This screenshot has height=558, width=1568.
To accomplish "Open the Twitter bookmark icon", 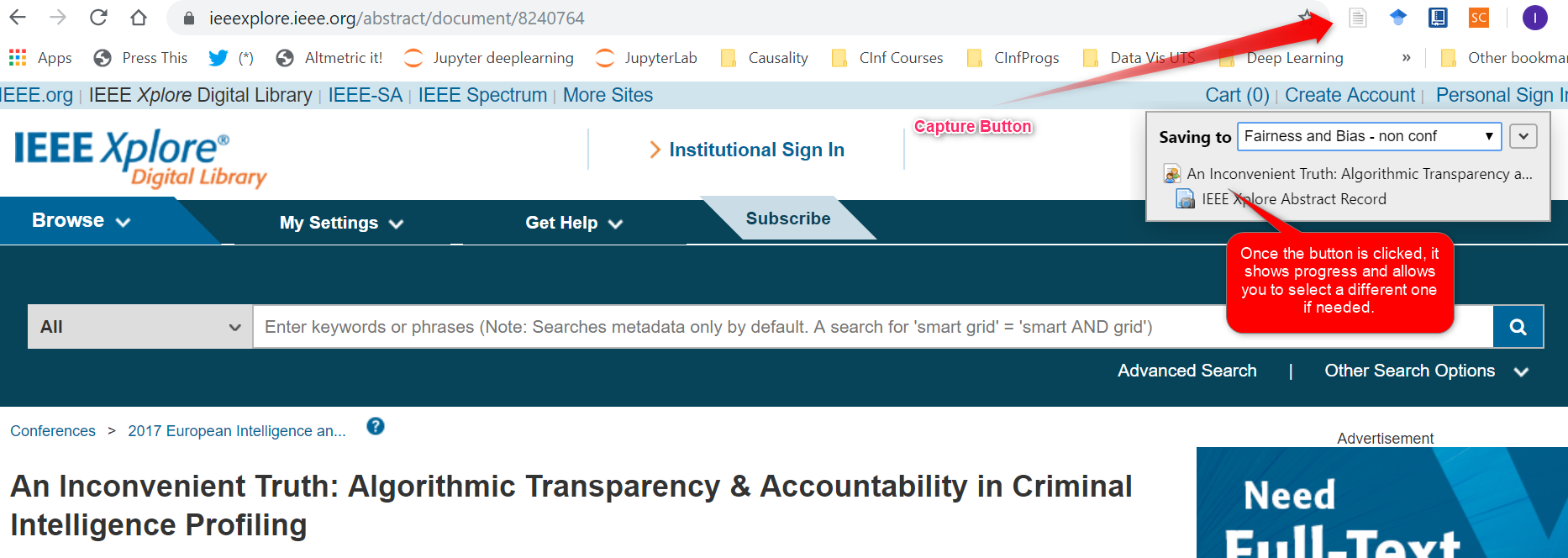I will tap(218, 58).
